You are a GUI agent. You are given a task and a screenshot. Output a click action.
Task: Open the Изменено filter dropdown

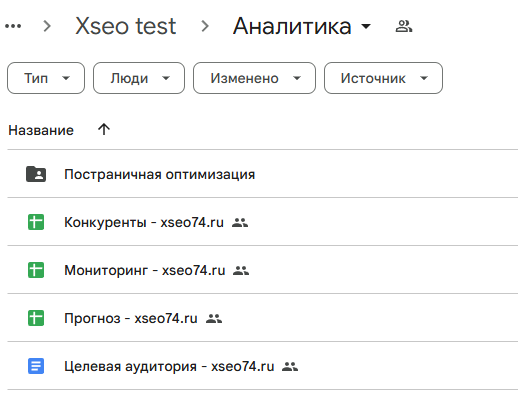pos(254,78)
